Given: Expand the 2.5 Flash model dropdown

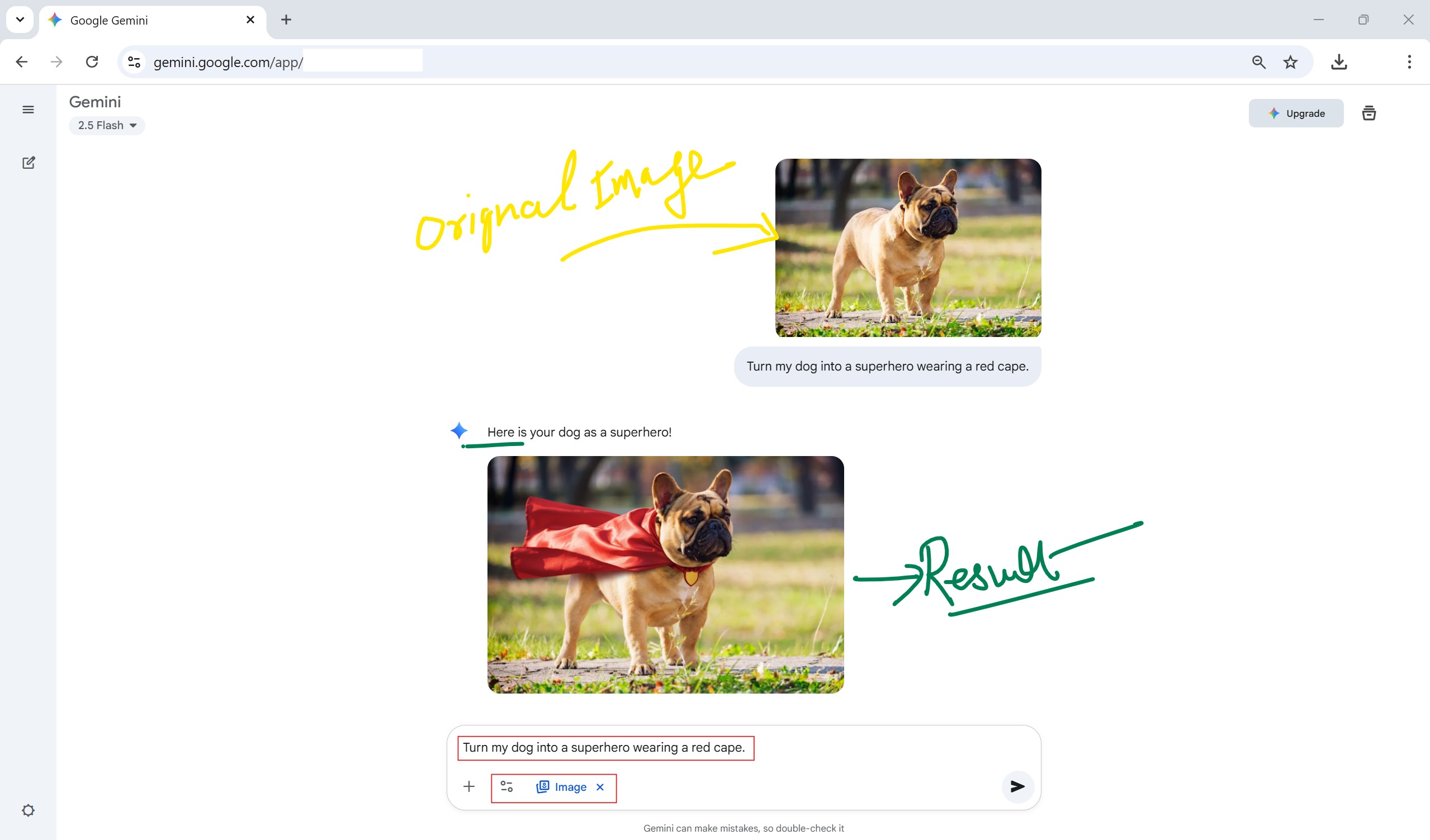Looking at the screenshot, I should 107,125.
